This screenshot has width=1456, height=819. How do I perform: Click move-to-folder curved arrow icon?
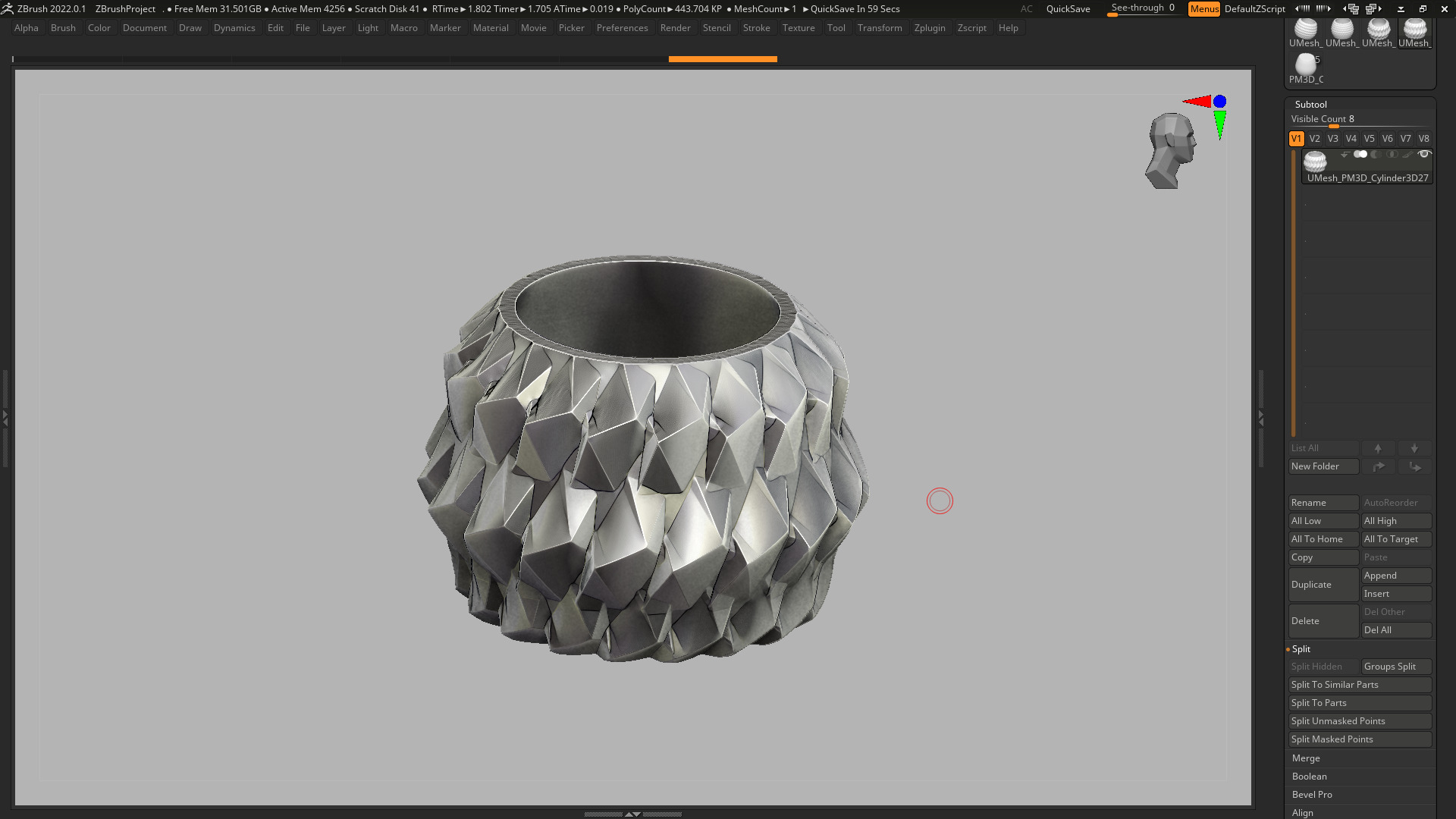pyautogui.click(x=1378, y=466)
